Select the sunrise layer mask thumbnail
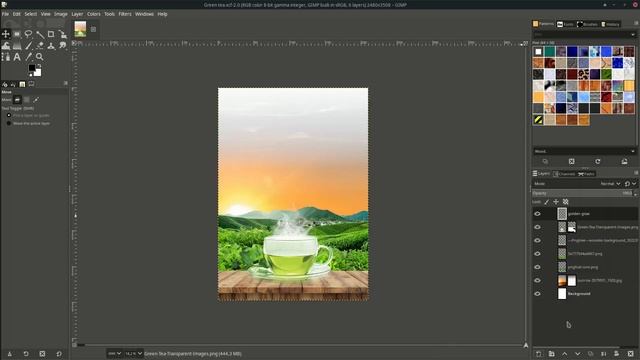This screenshot has width=640, height=360. [572, 280]
